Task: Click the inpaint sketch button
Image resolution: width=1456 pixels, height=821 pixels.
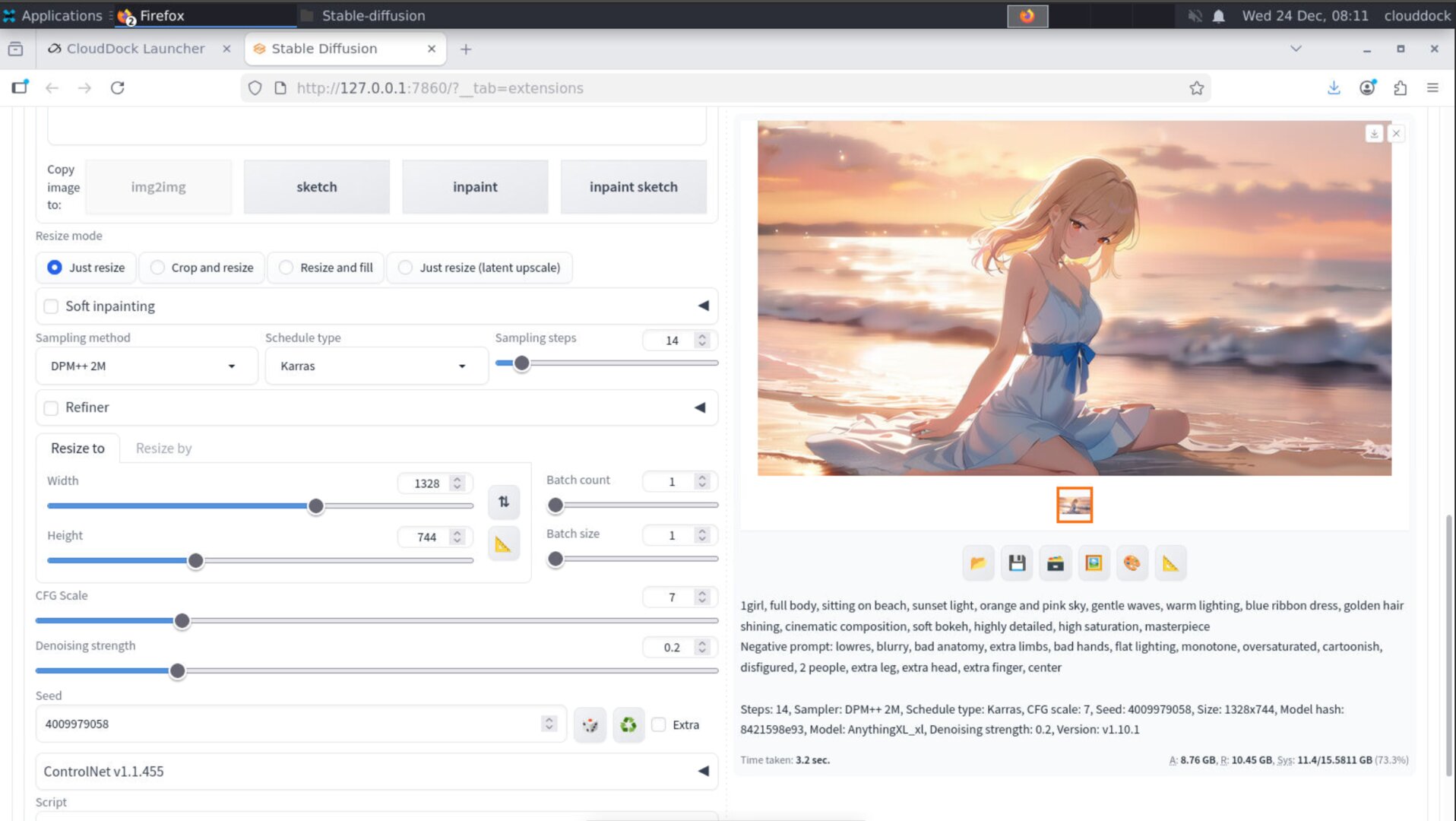Action: tap(633, 187)
